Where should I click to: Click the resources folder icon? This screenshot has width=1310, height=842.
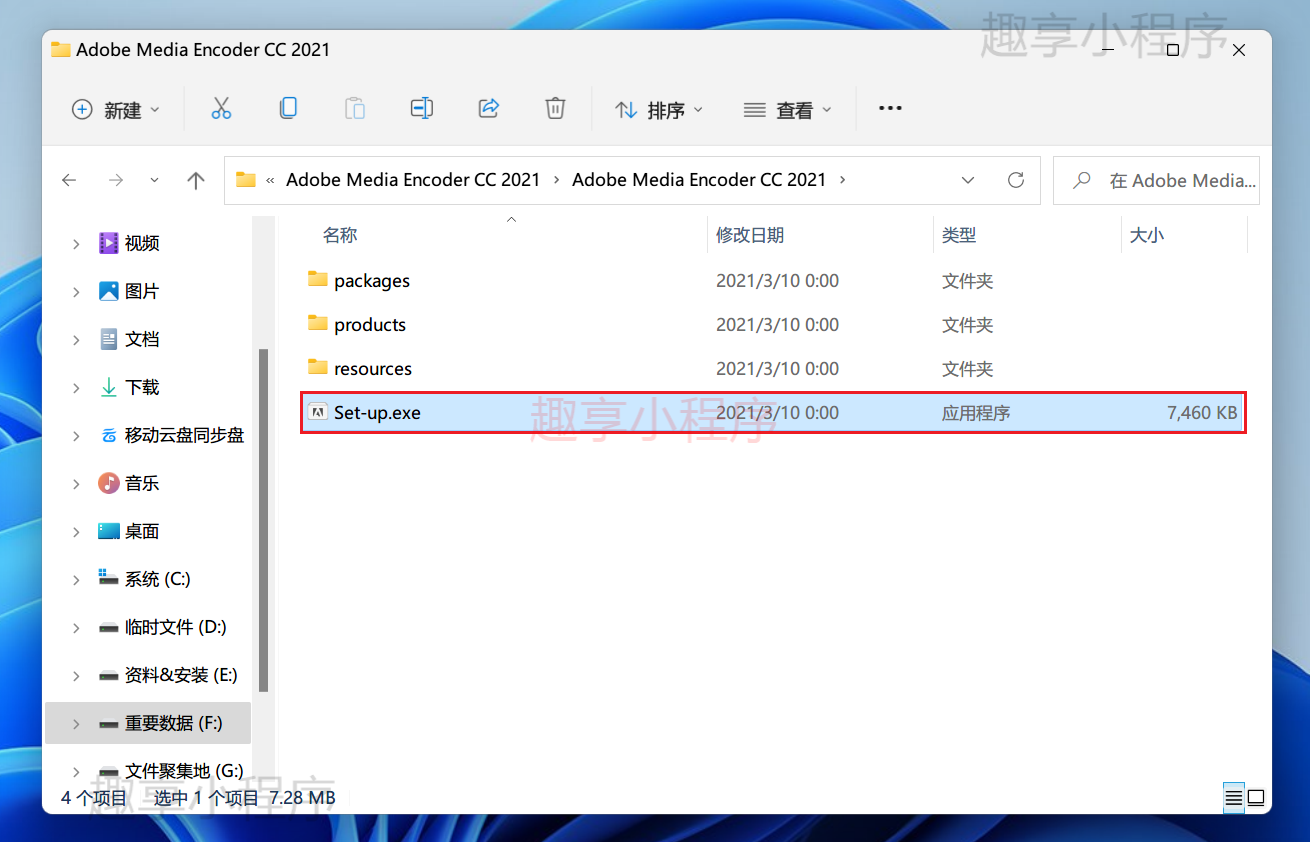(x=318, y=367)
